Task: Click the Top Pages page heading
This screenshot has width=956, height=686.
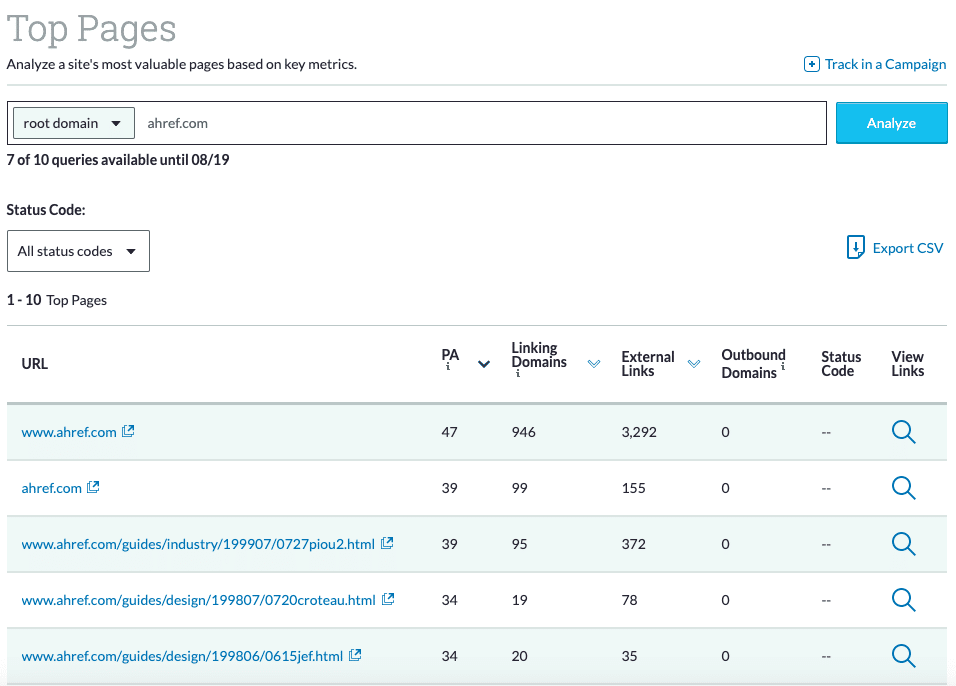Action: [x=91, y=29]
